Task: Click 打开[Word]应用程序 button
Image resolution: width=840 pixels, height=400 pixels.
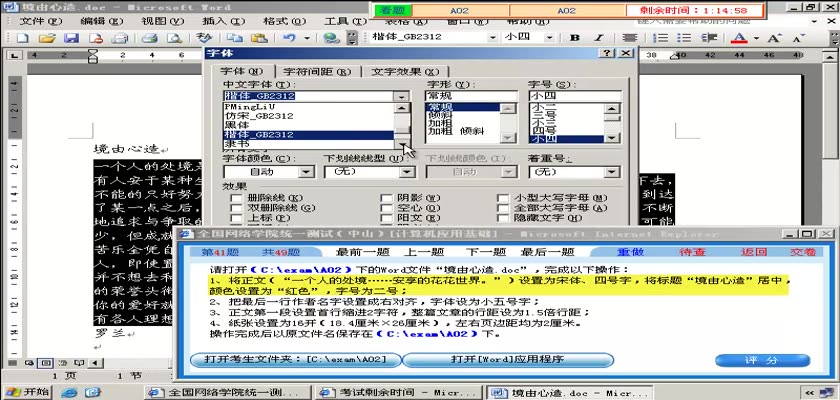Action: click(x=507, y=359)
